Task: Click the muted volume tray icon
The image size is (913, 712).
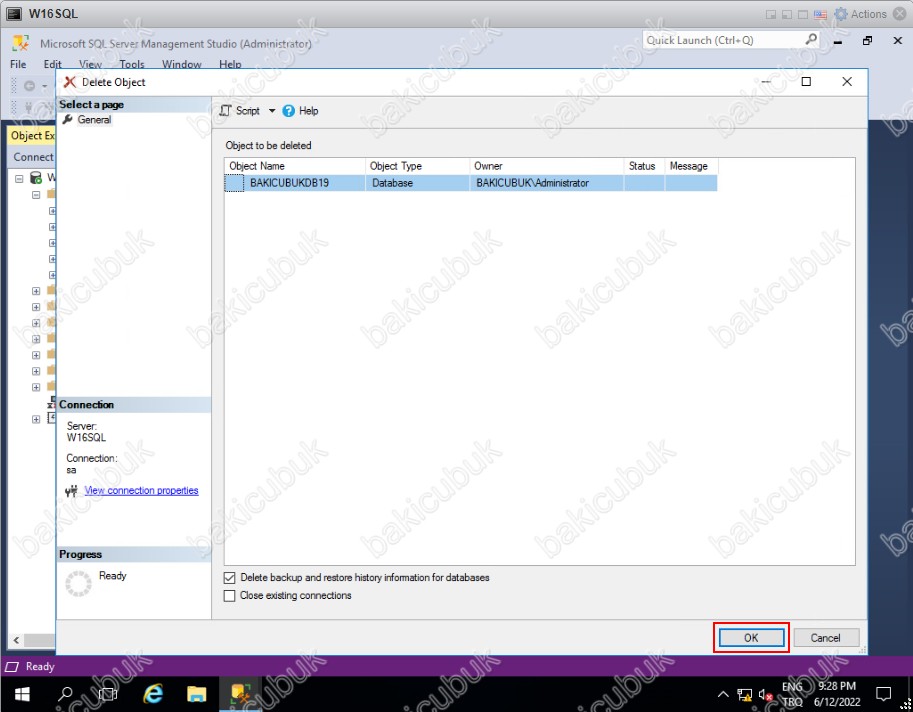Action: click(766, 694)
